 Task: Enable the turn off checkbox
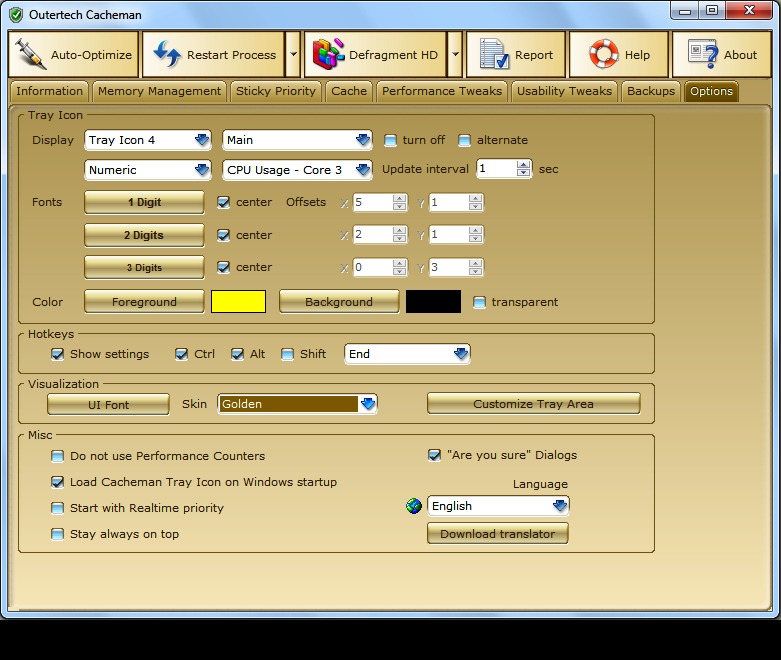(390, 140)
